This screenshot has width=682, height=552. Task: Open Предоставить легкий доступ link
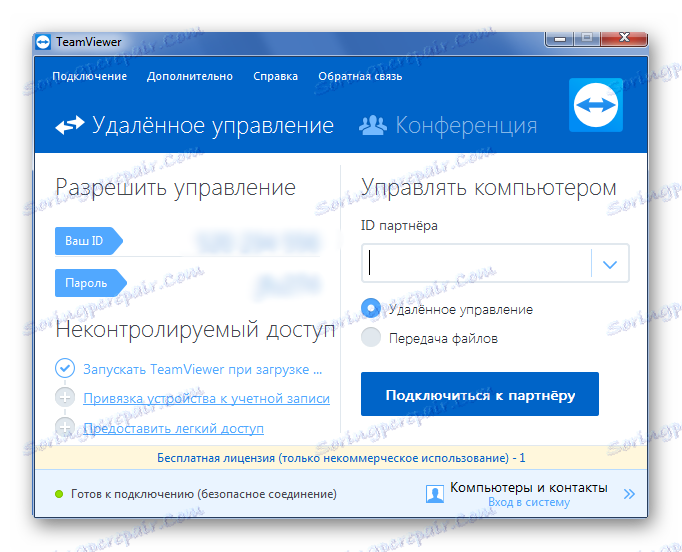pyautogui.click(x=174, y=428)
